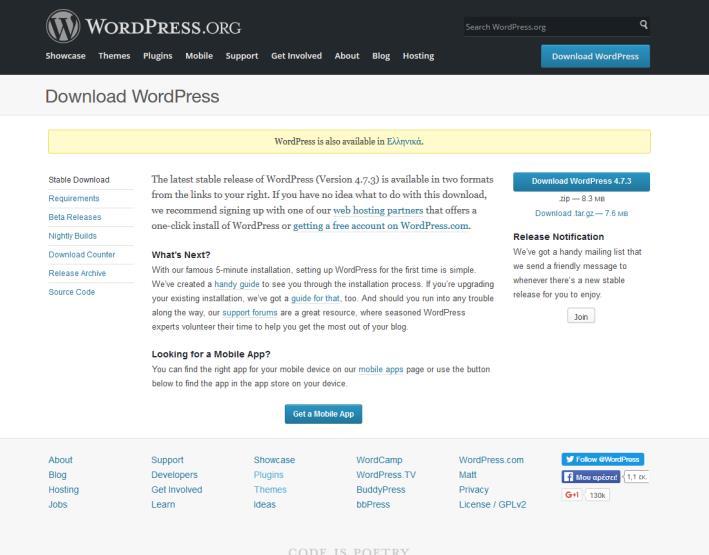
Task: Open footer Support link
Action: 167,460
